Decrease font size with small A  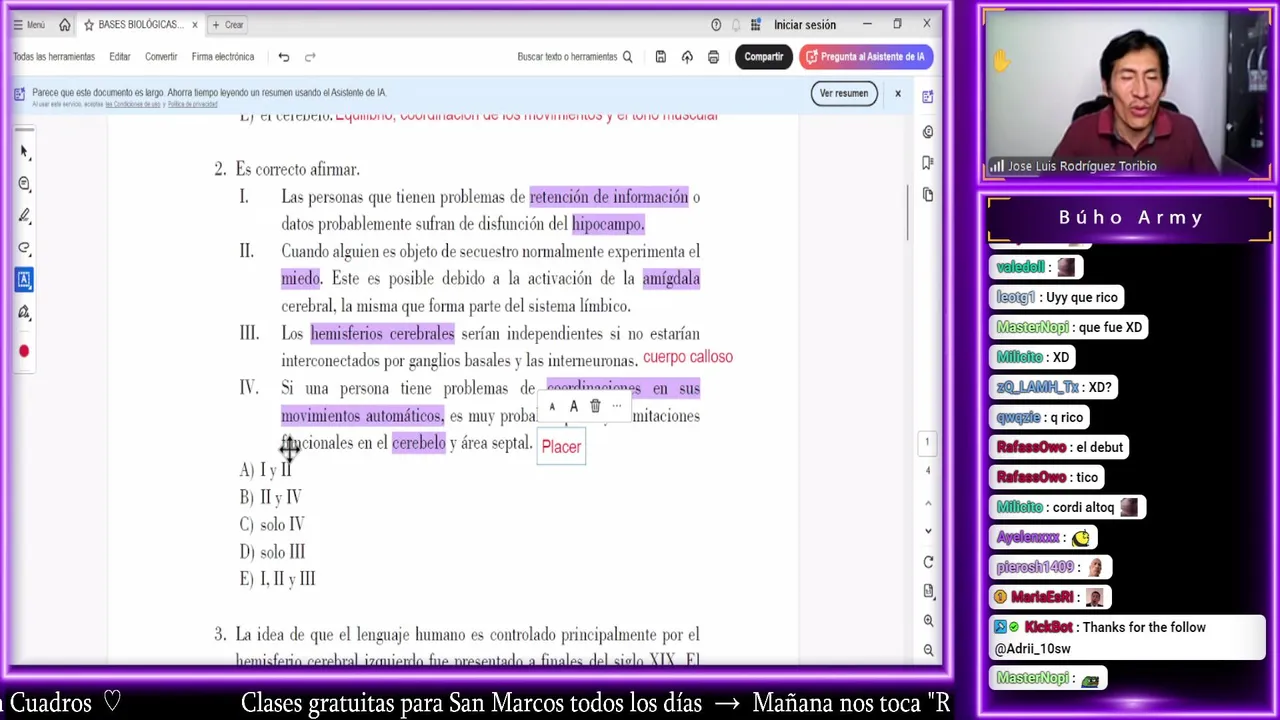[x=552, y=407]
